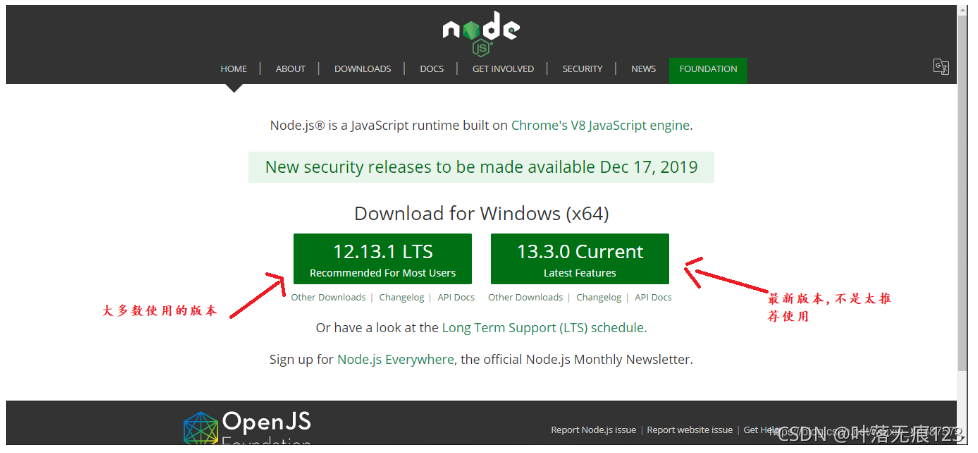This screenshot has width=978, height=453.
Task: Open the SECURITY page
Action: click(x=582, y=69)
